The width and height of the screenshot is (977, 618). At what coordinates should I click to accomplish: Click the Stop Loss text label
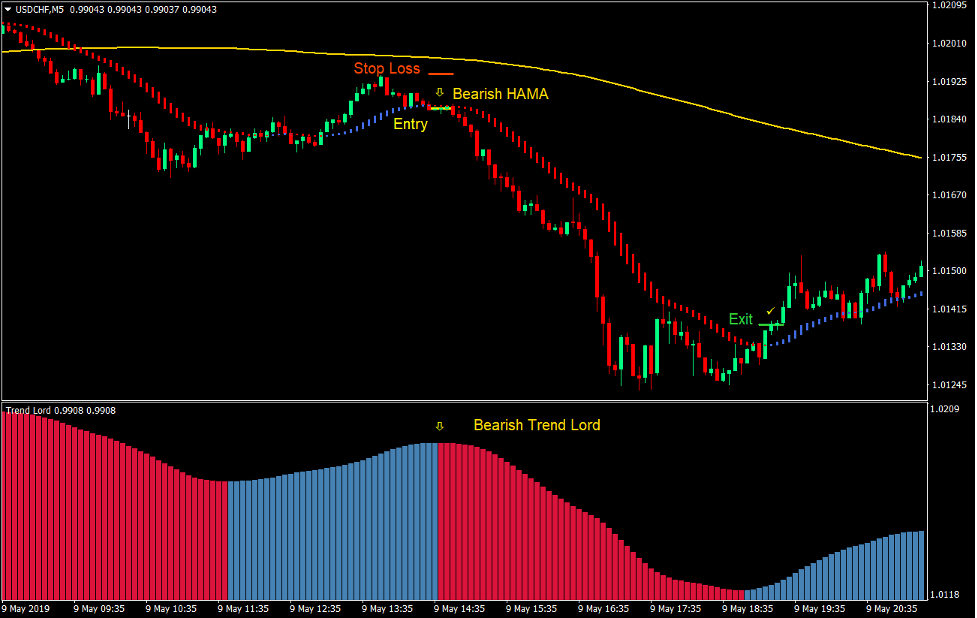(x=385, y=69)
